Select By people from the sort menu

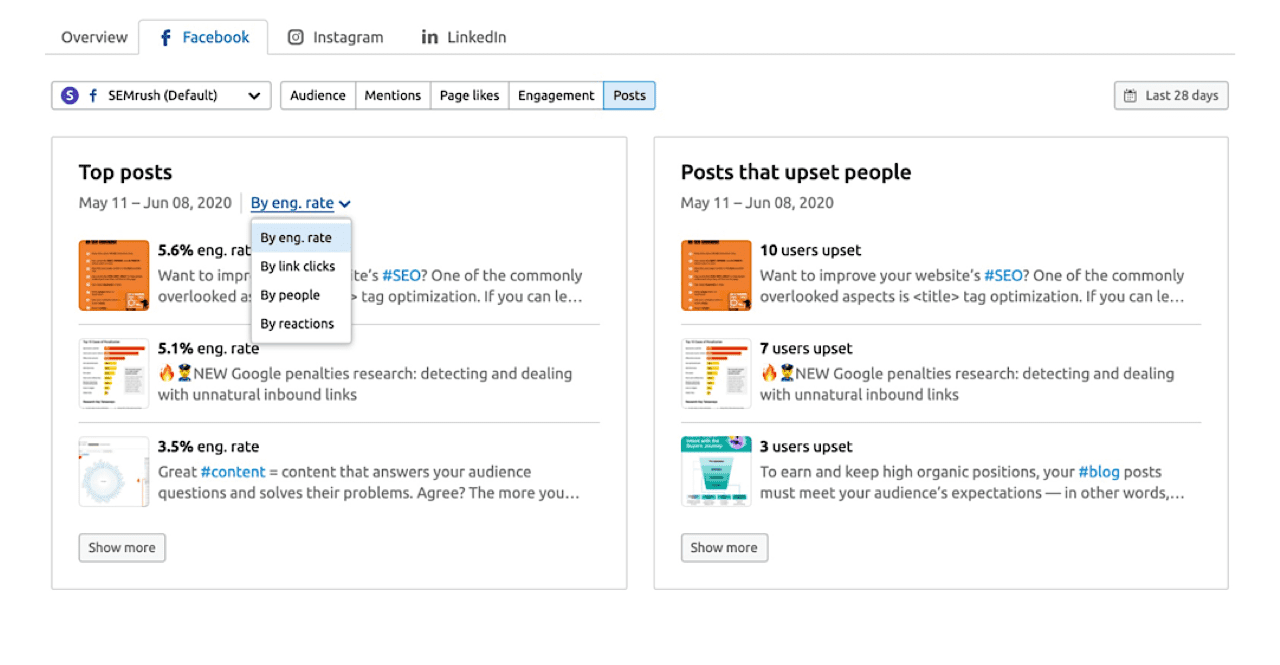293,295
